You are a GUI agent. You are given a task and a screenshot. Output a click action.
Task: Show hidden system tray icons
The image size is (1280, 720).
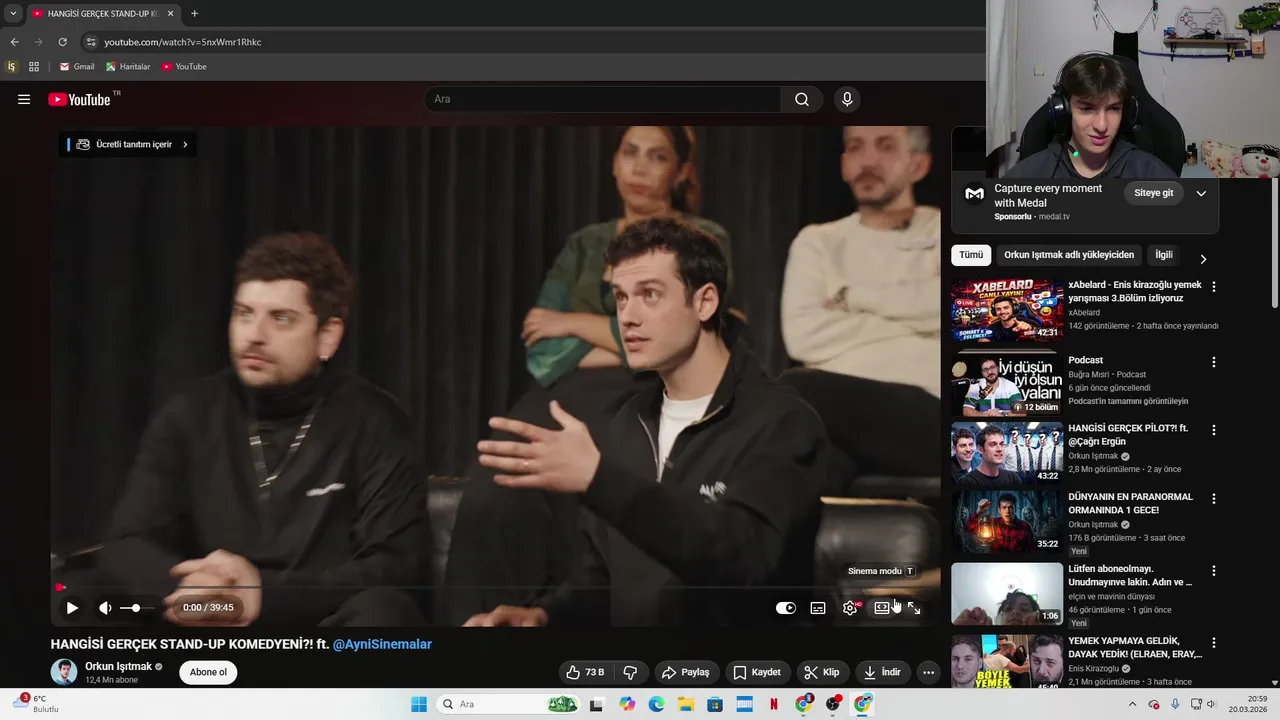pos(1132,704)
